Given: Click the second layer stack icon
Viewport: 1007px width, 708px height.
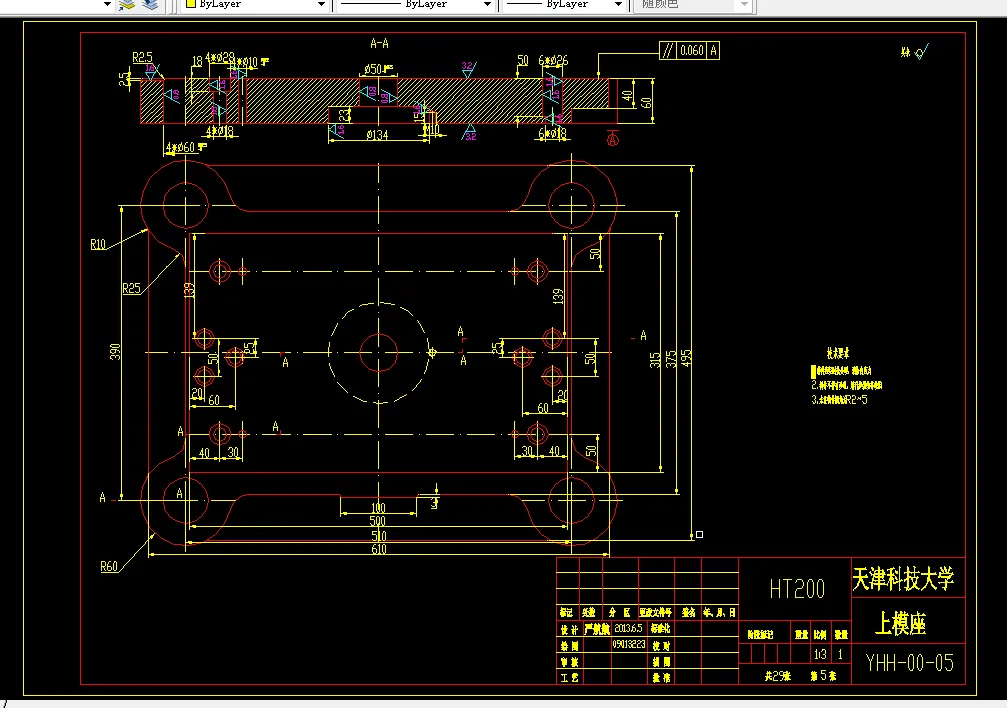Looking at the screenshot, I should [x=150, y=5].
